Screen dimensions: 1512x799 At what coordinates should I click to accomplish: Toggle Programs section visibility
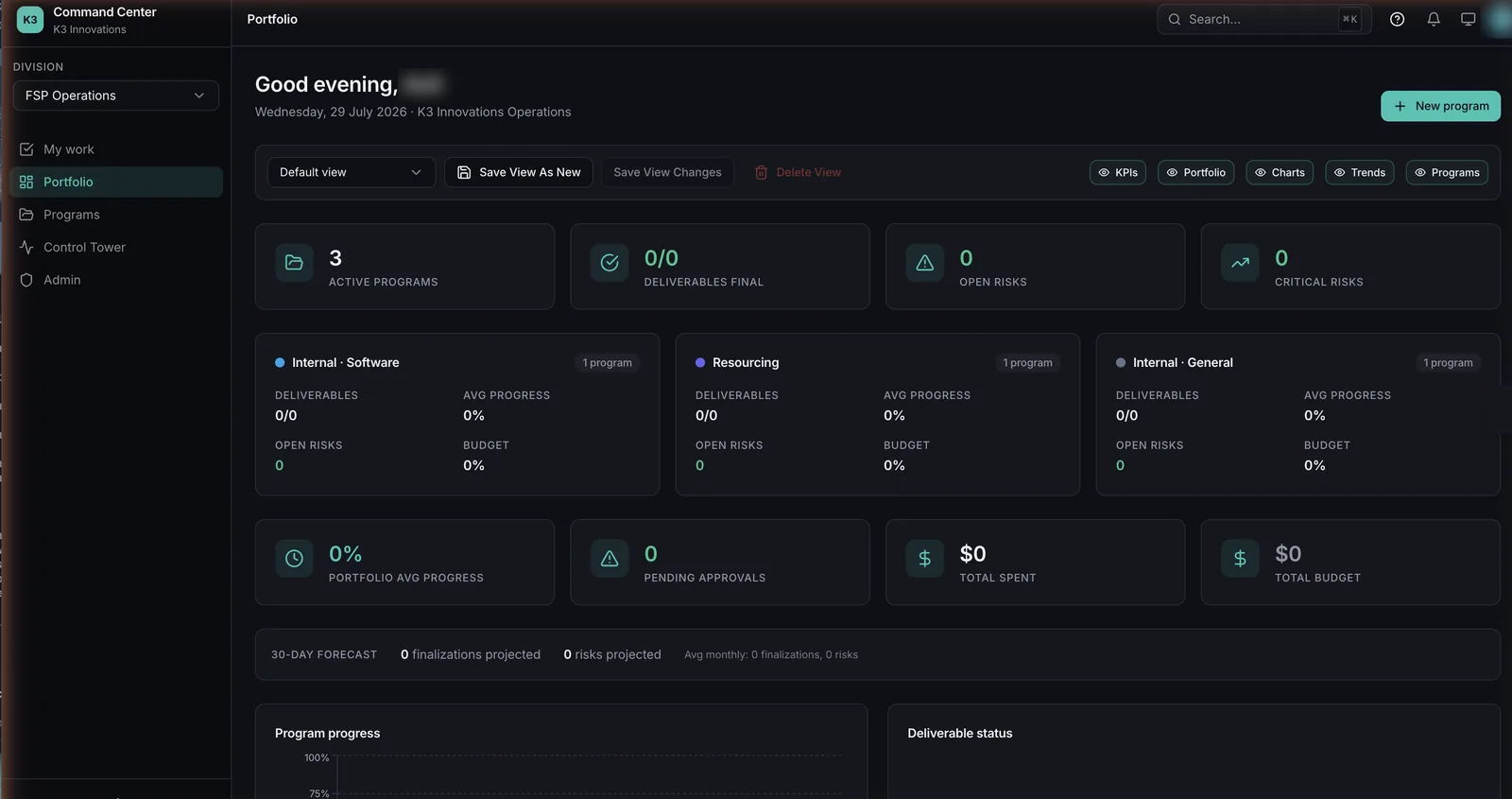click(1447, 172)
